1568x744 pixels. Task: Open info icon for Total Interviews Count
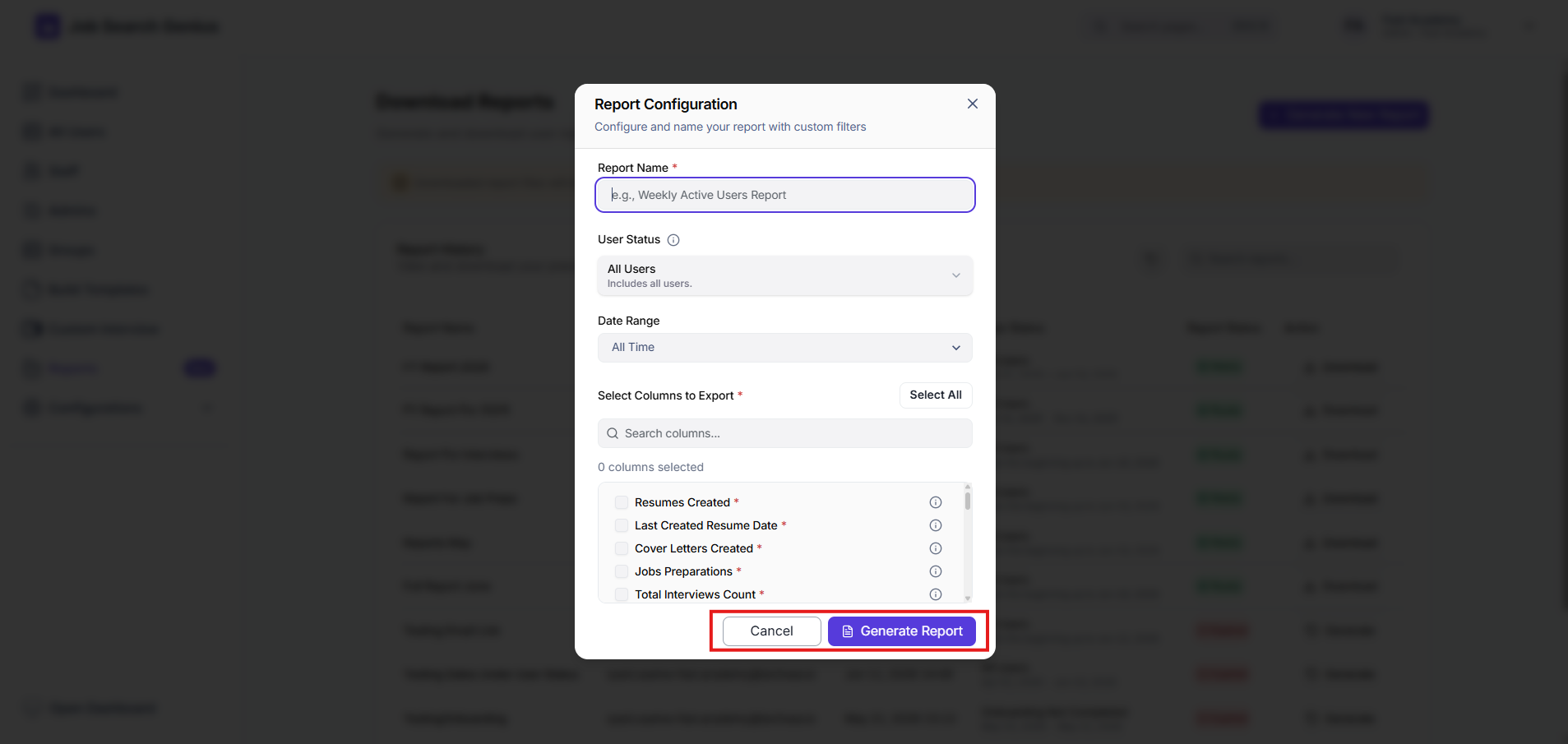(x=936, y=594)
